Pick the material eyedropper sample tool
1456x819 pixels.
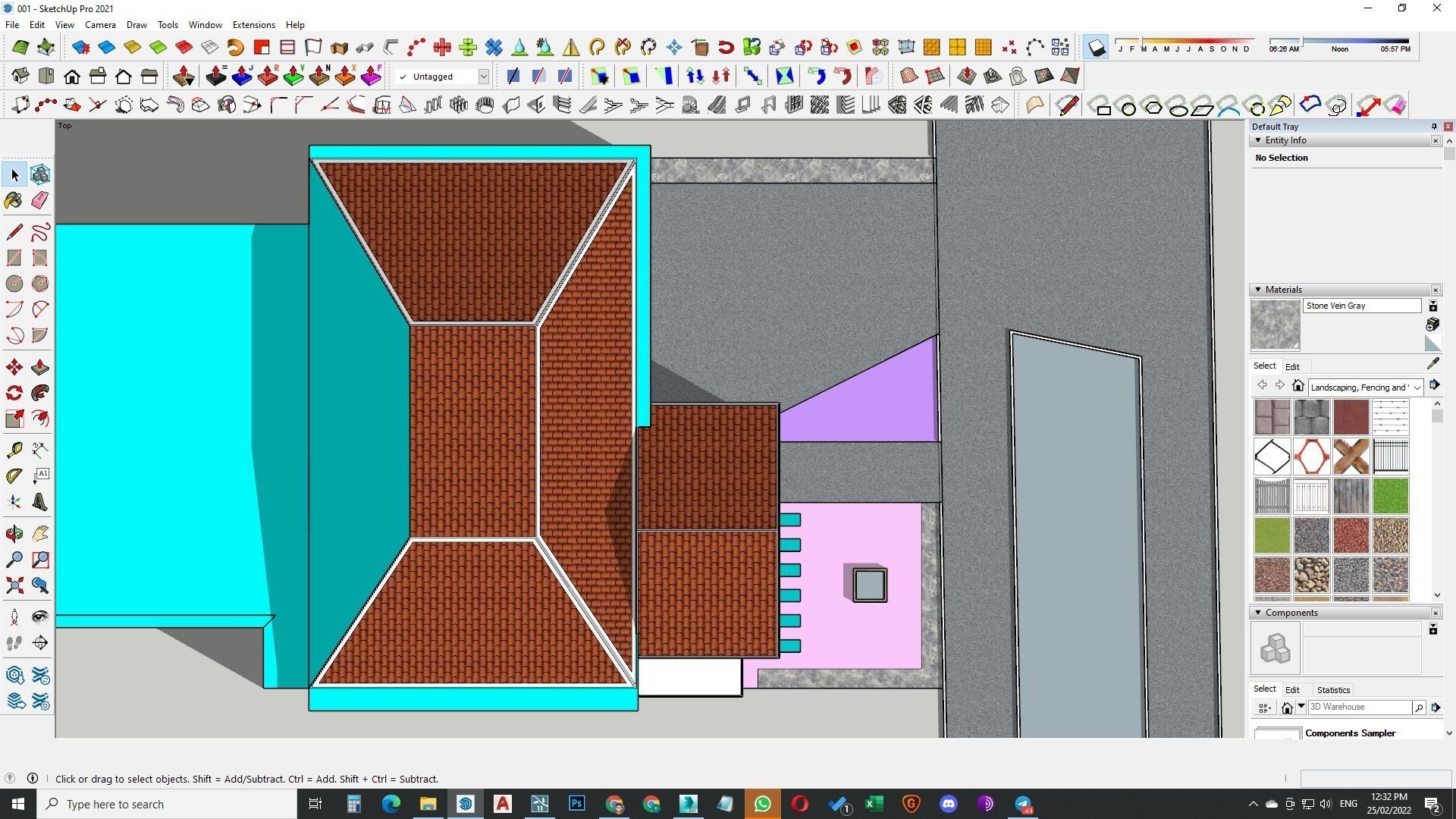tap(1432, 364)
